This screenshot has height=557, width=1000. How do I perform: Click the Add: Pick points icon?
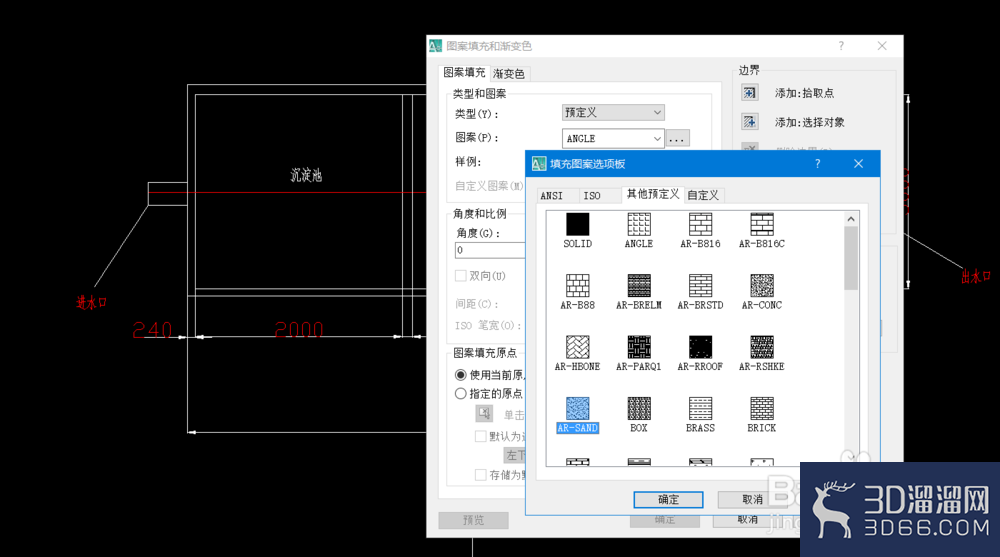[749, 93]
